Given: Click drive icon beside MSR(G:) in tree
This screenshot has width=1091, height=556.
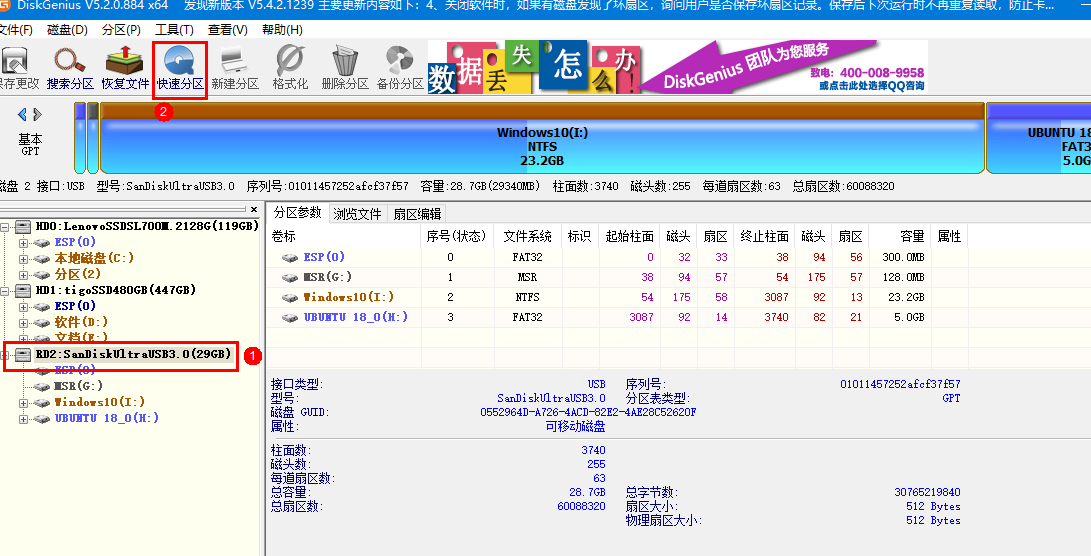Looking at the screenshot, I should [42, 386].
